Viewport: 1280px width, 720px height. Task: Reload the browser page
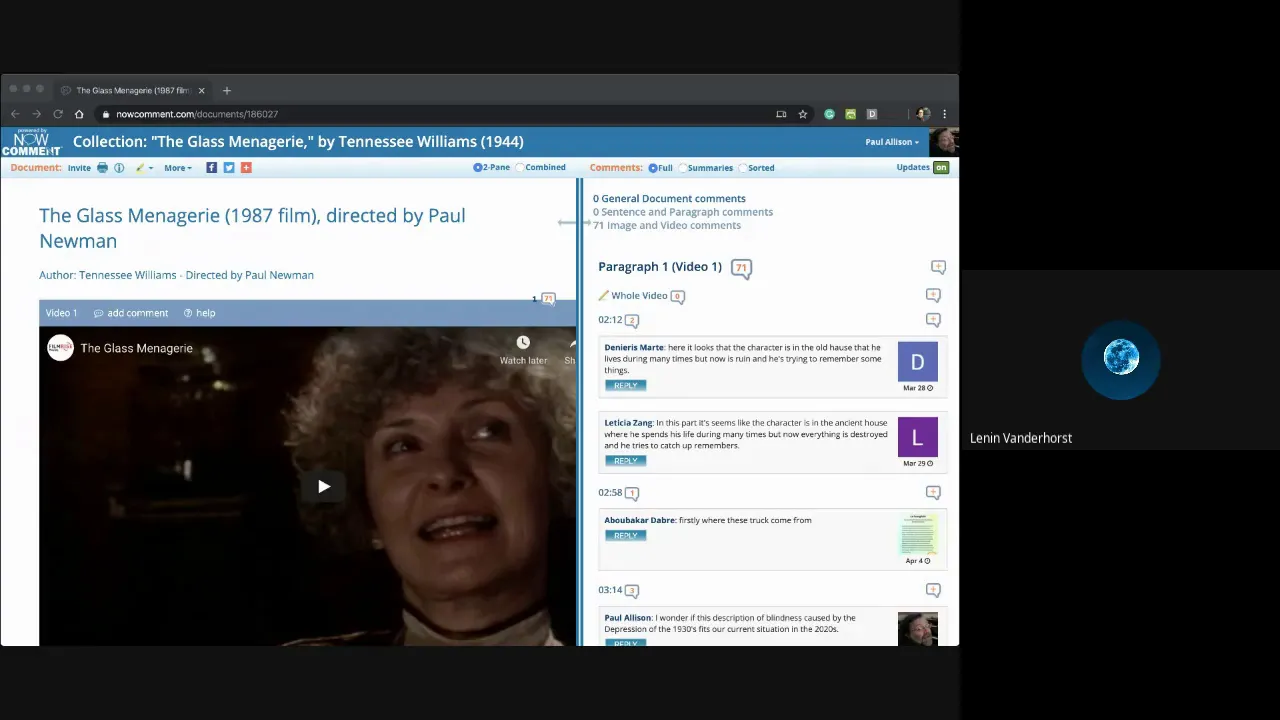(58, 115)
